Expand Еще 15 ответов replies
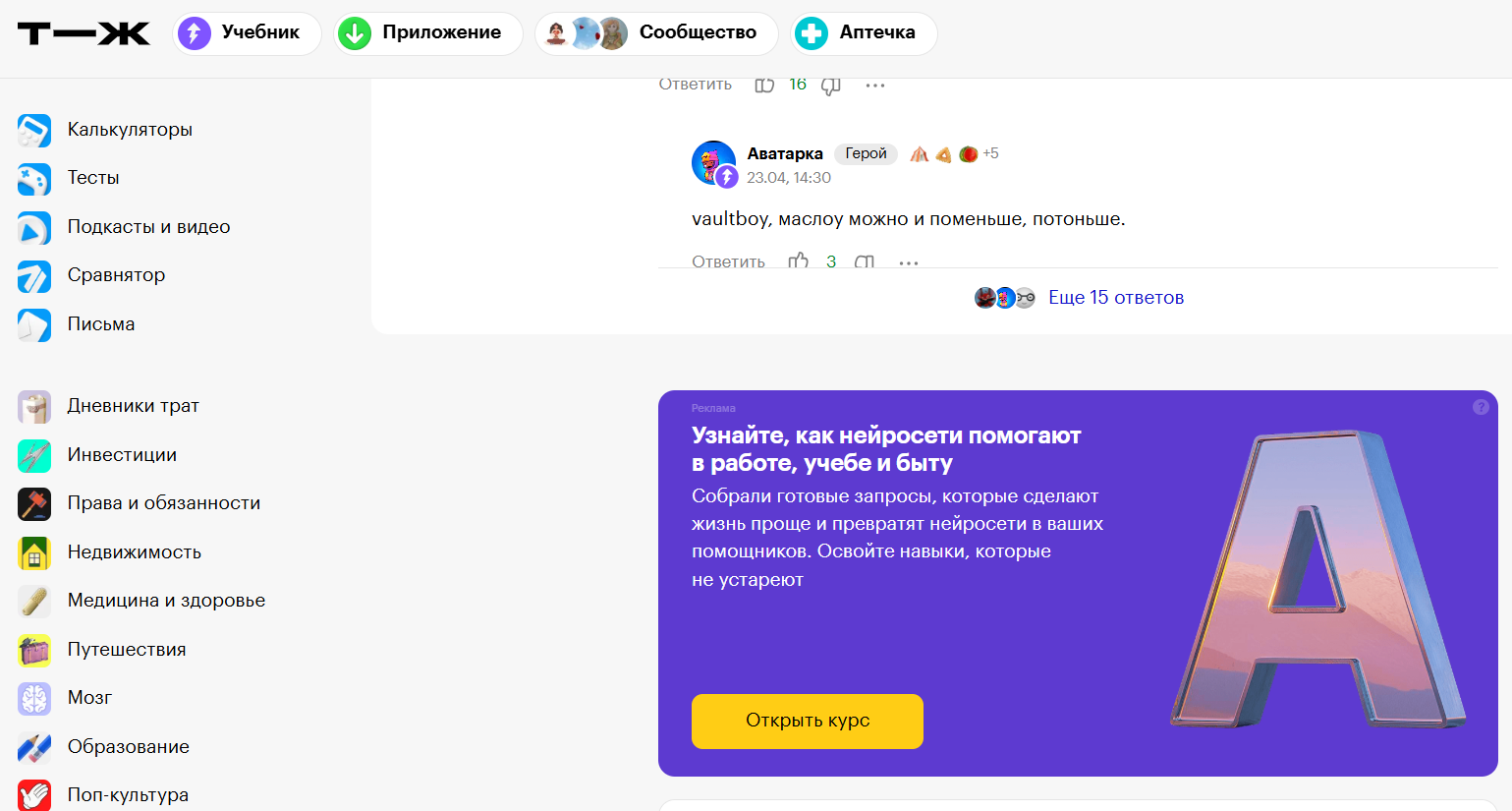Screen dimensions: 1512x811 [x=1115, y=298]
